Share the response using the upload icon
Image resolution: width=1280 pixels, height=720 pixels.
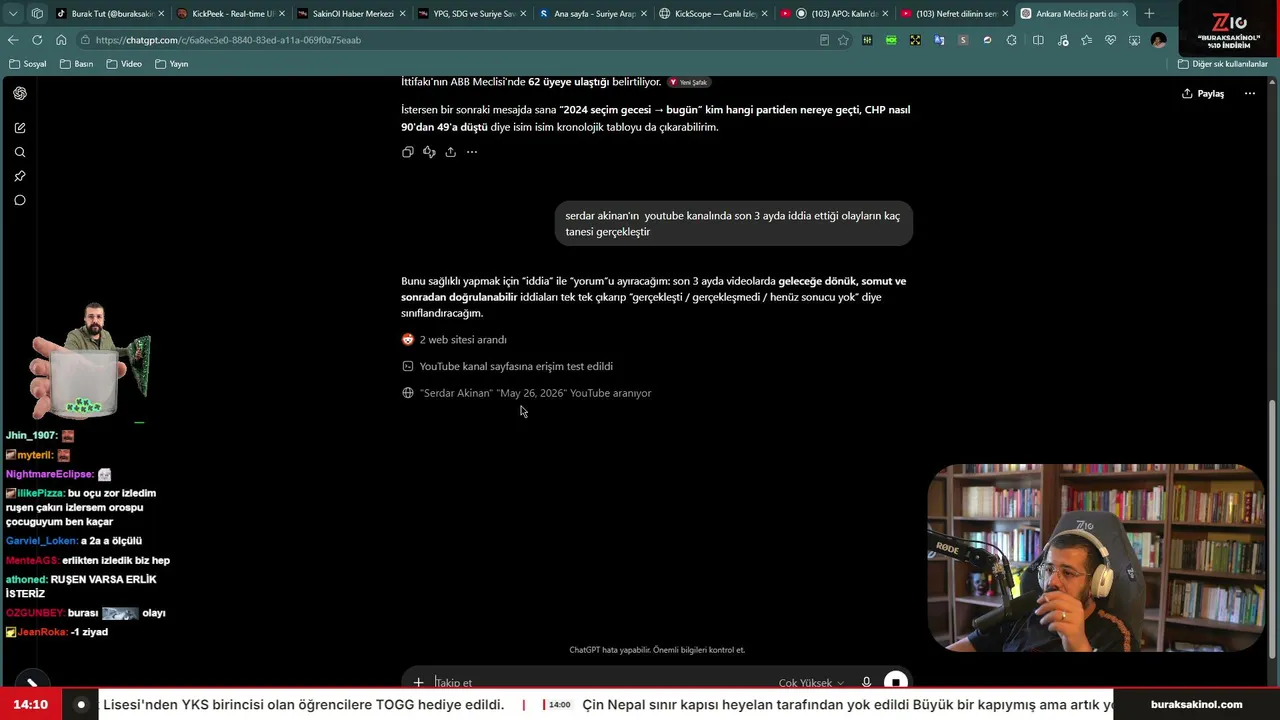click(451, 152)
